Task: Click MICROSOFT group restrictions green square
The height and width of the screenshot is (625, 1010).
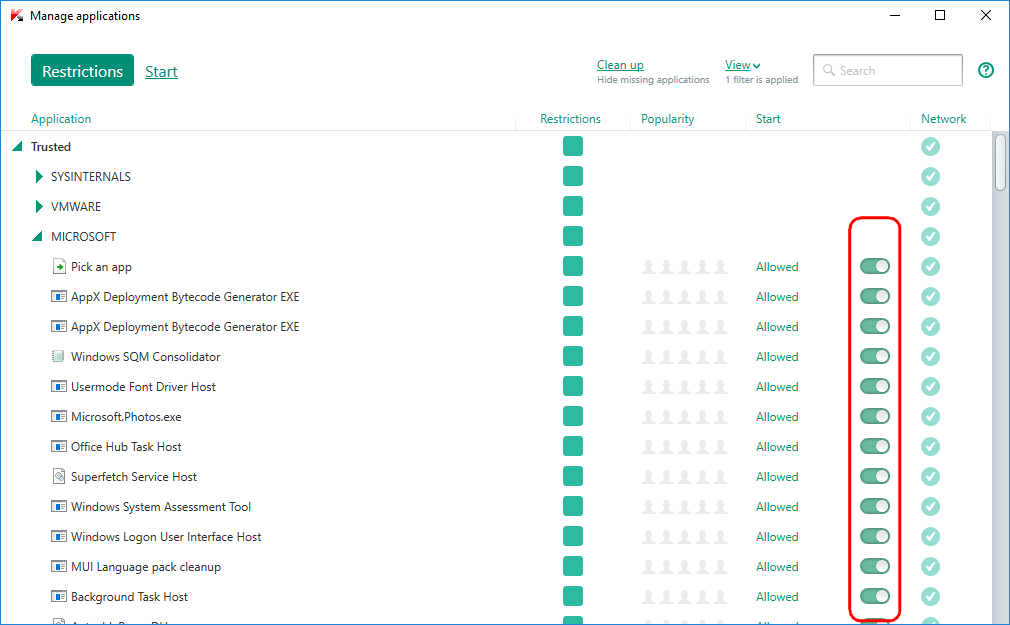Action: 573,236
